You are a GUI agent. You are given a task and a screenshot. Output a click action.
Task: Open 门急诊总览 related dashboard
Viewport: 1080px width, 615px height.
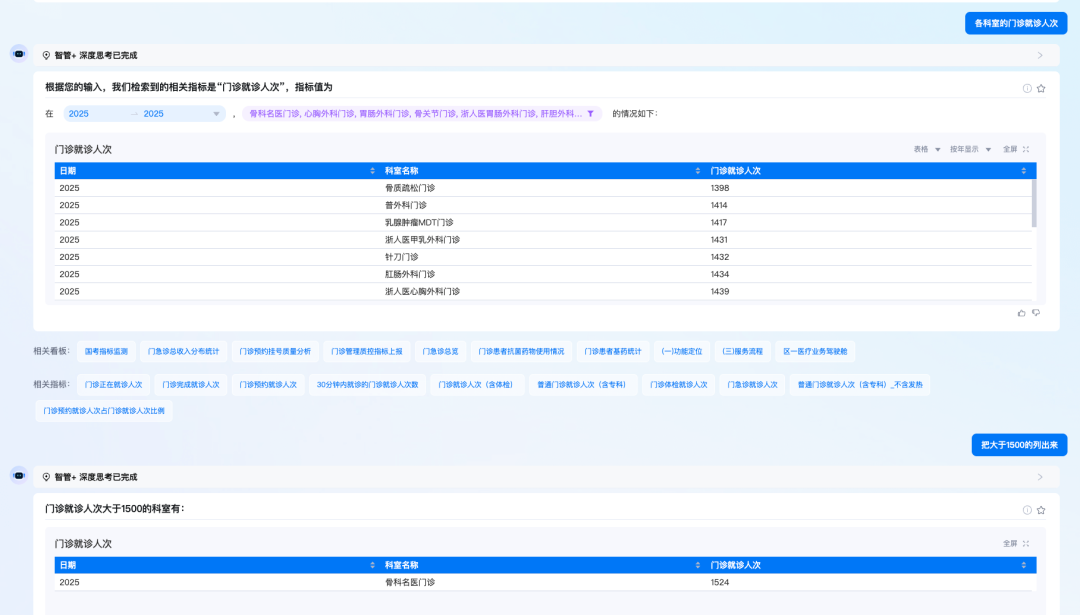(x=440, y=352)
